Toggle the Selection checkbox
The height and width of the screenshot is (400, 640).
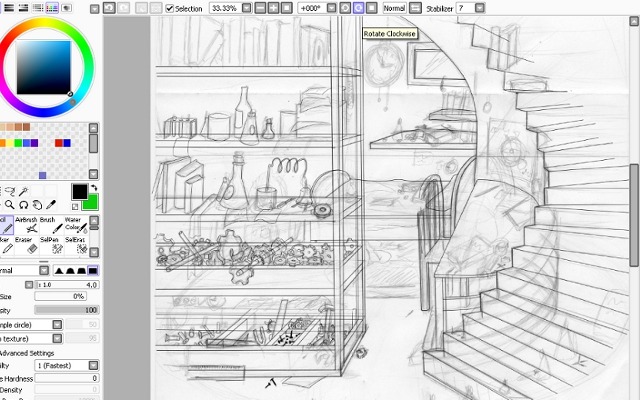[170, 8]
